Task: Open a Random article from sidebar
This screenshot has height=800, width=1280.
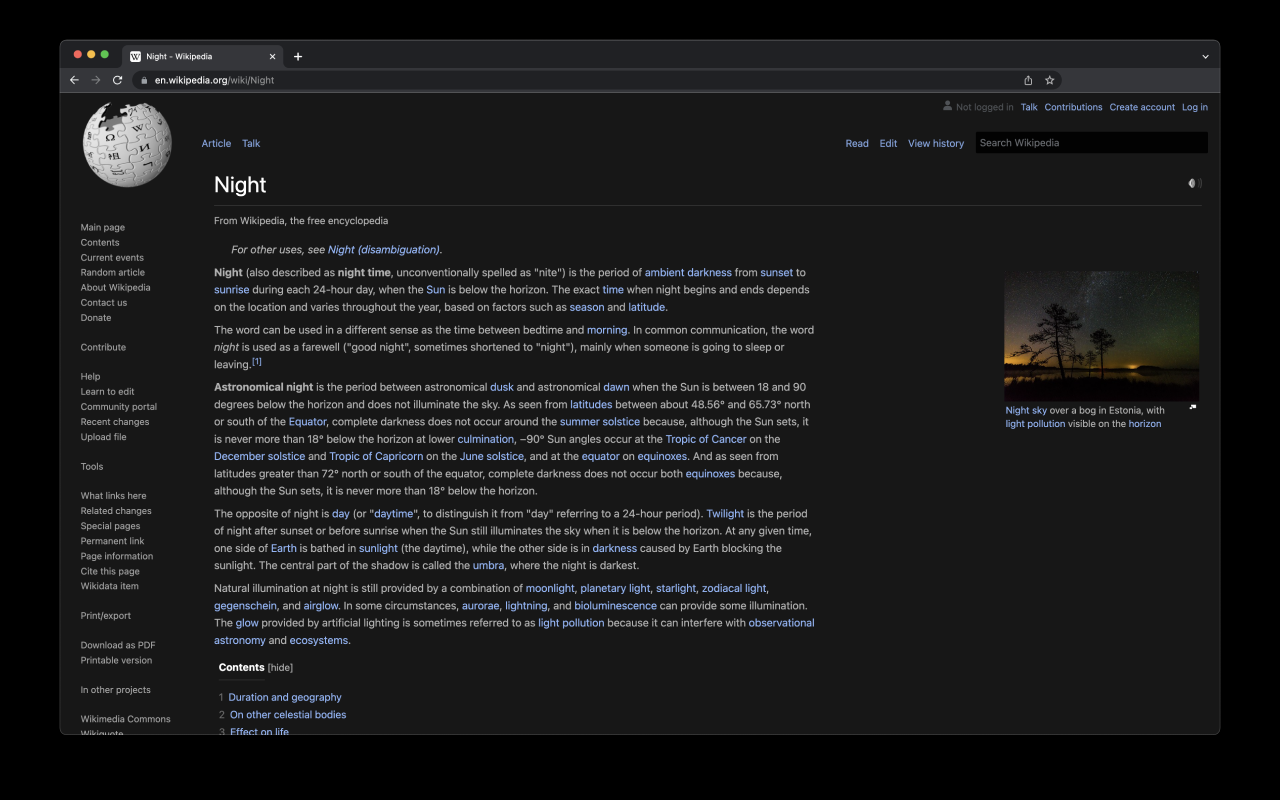Action: 113,272
